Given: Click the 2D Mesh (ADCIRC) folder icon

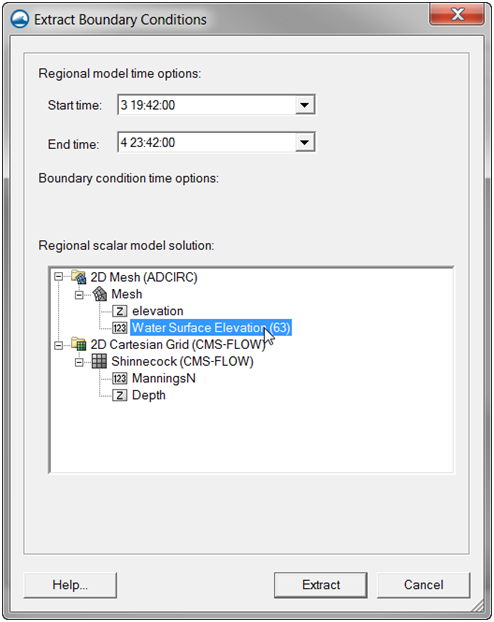Looking at the screenshot, I should 79,277.
